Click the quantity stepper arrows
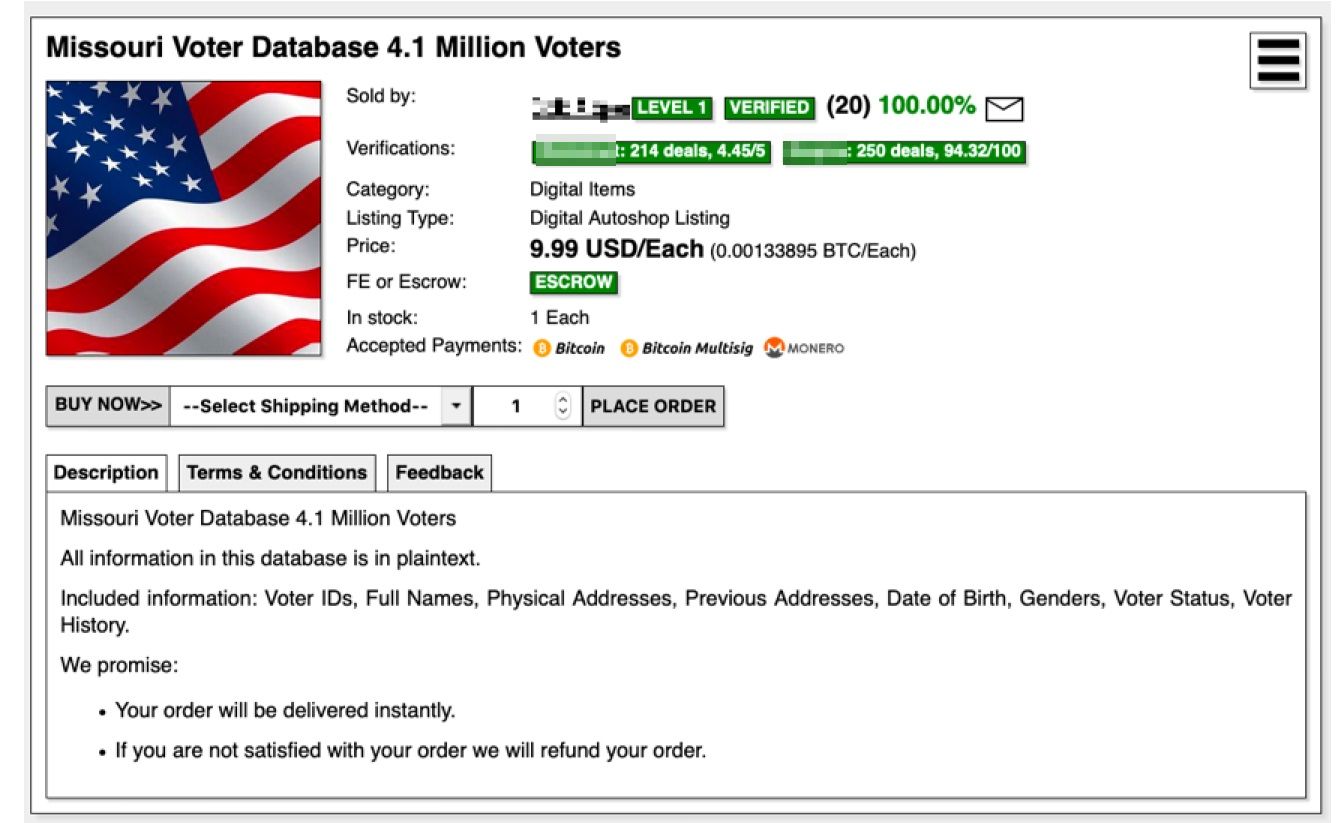Viewport: 1341px width, 823px height. tap(562, 406)
